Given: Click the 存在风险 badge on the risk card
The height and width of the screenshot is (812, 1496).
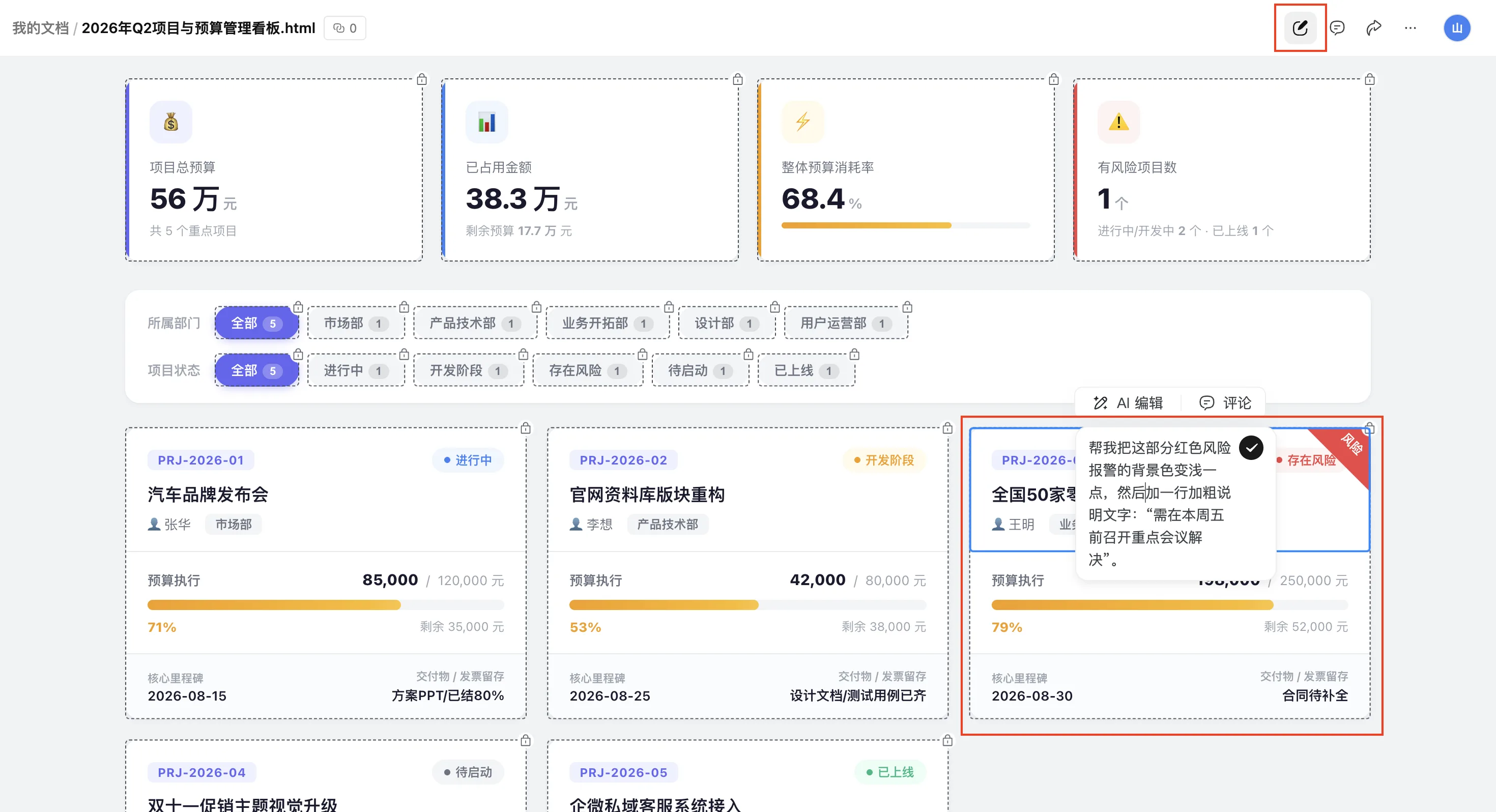Looking at the screenshot, I should tap(1311, 460).
